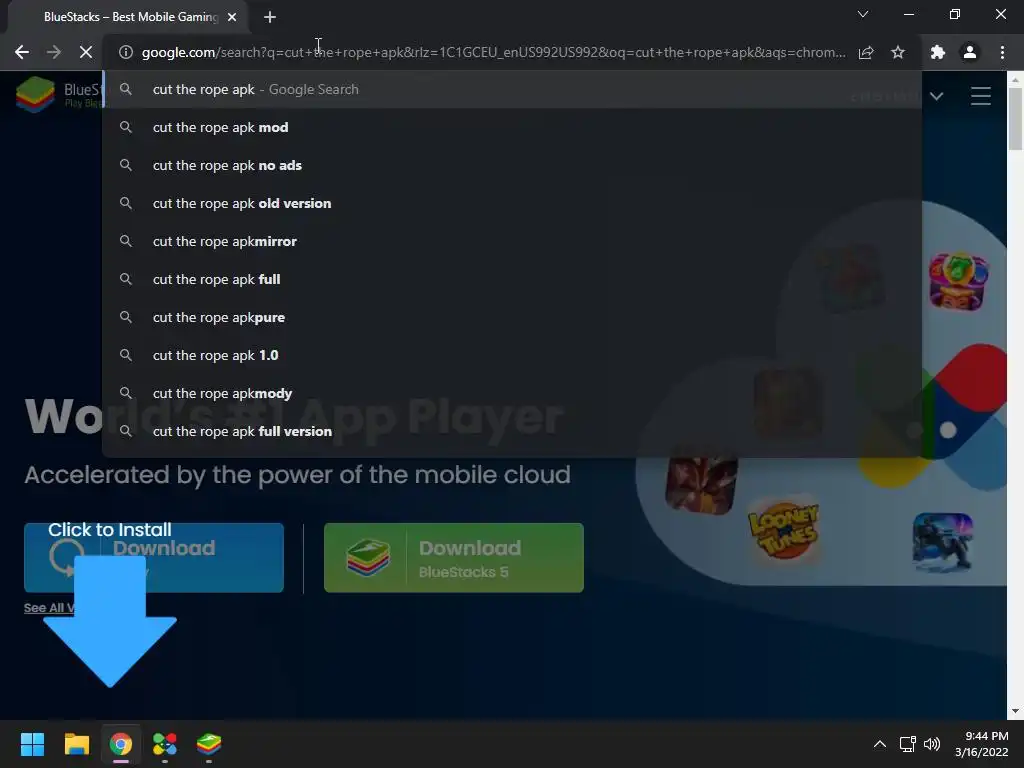Click the address bar URL field
The width and height of the screenshot is (1024, 768).
tap(493, 52)
